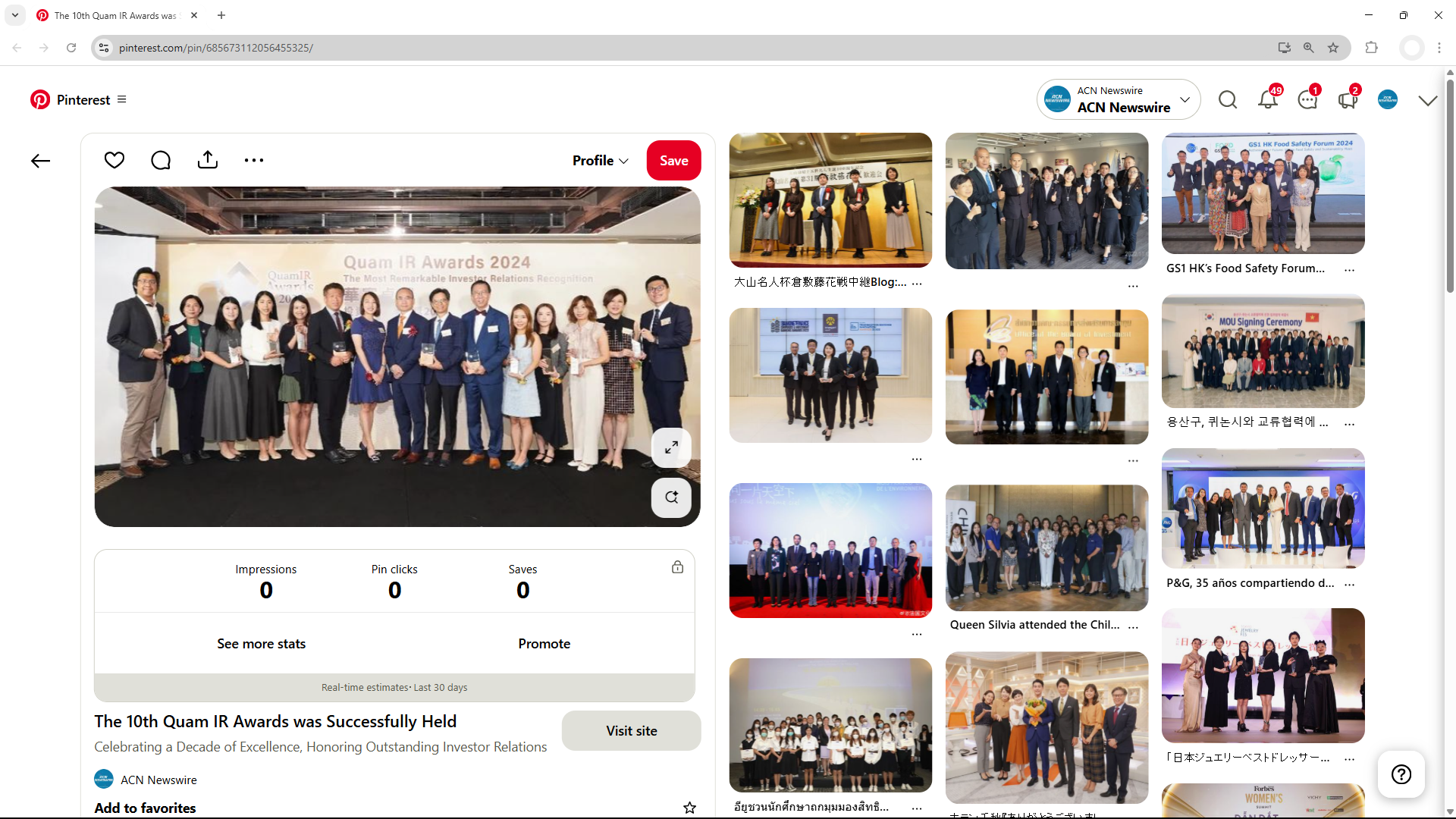Expand pin image to fullscreen
The width and height of the screenshot is (1456, 819).
(x=671, y=447)
